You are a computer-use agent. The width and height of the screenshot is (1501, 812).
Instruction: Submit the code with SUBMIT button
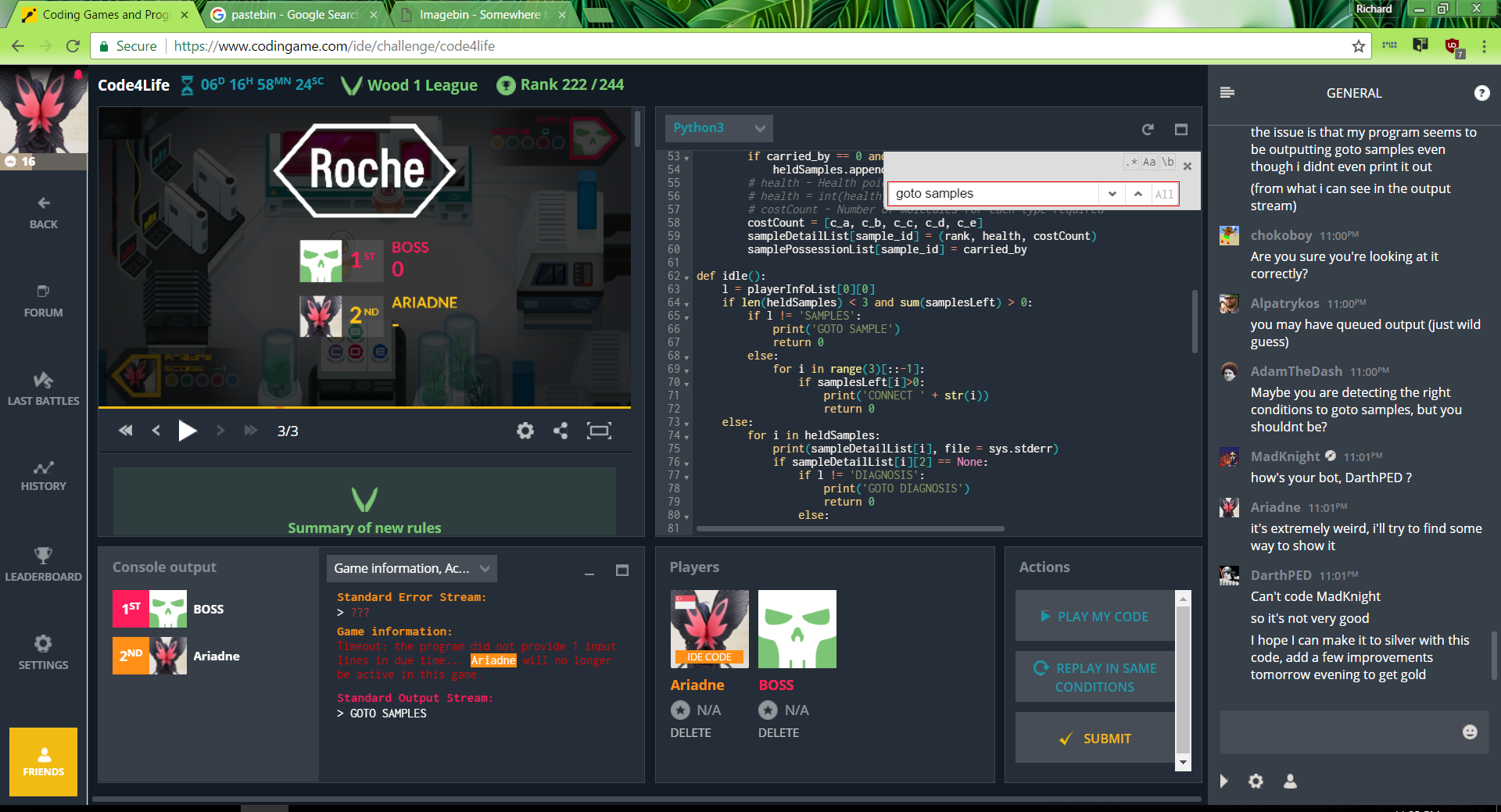[x=1094, y=738]
